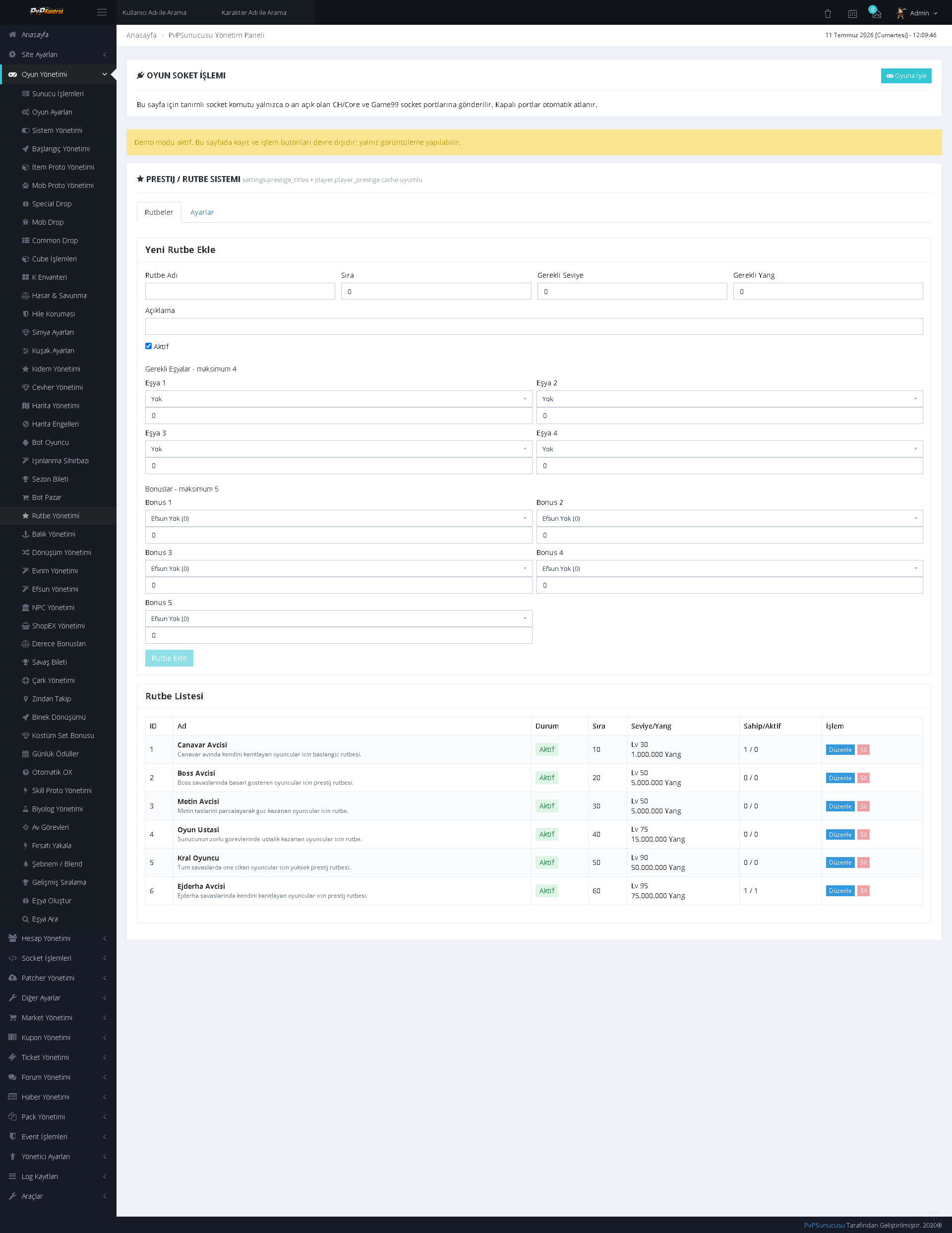Viewport: 952px width, 1233px height.
Task: Open the trash icon in the top bar
Action: (828, 13)
